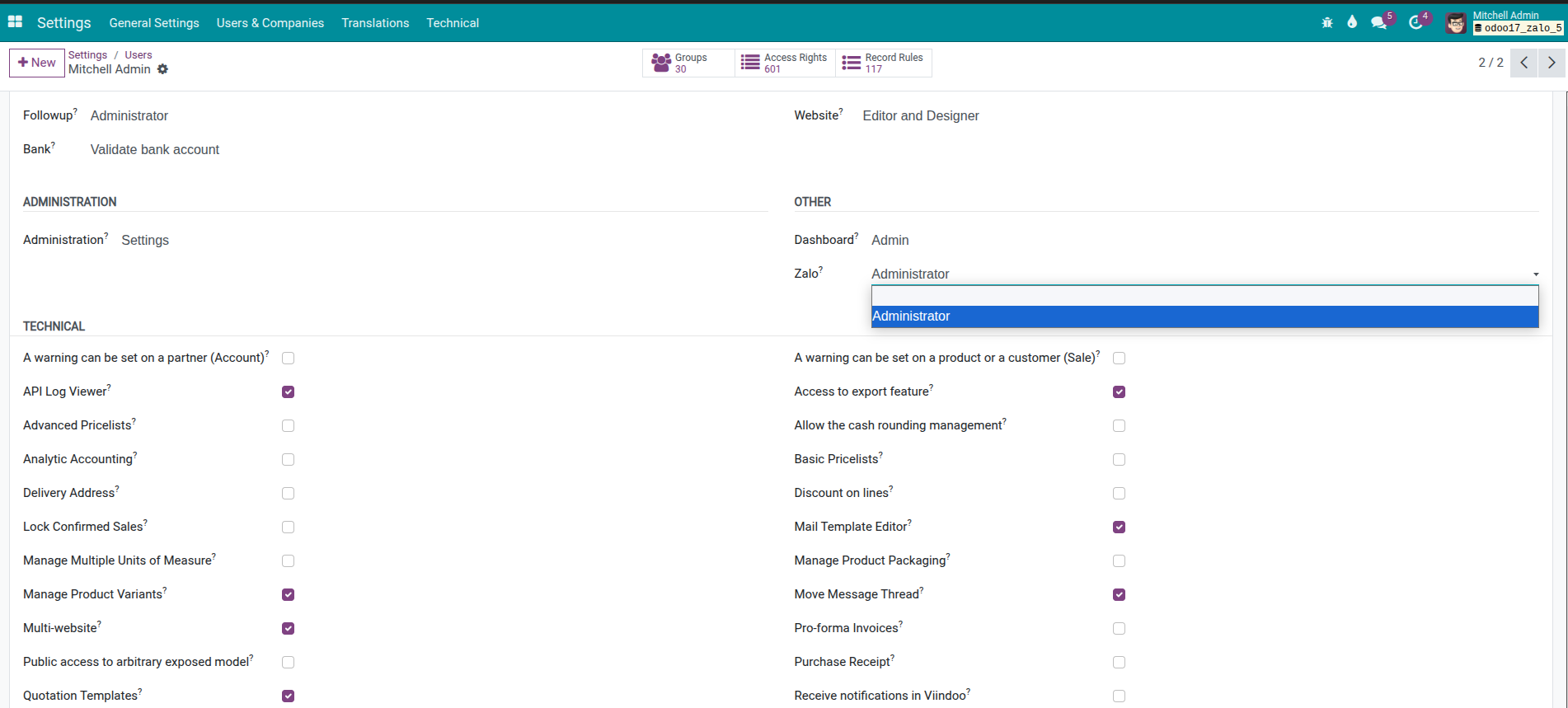Collapse the Zalo selection field dropdown
The width and height of the screenshot is (1568, 708).
pos(1204,274)
